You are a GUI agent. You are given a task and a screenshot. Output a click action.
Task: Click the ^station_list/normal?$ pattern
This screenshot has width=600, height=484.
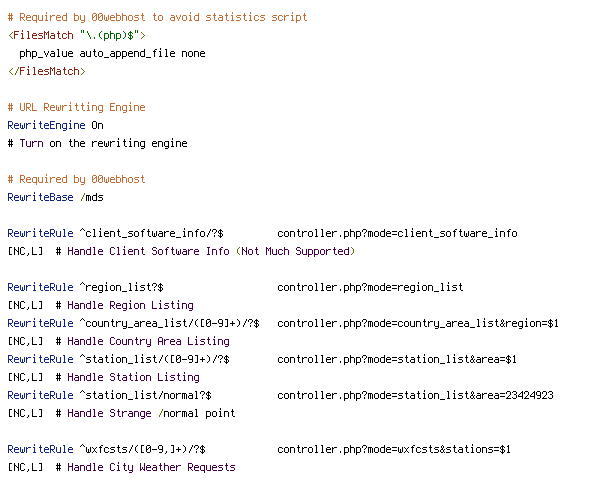click(145, 395)
